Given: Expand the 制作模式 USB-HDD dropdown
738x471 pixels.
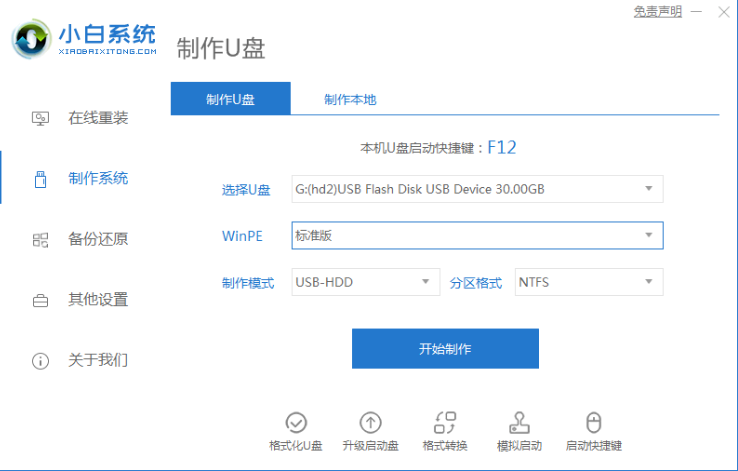Looking at the screenshot, I should click(425, 282).
